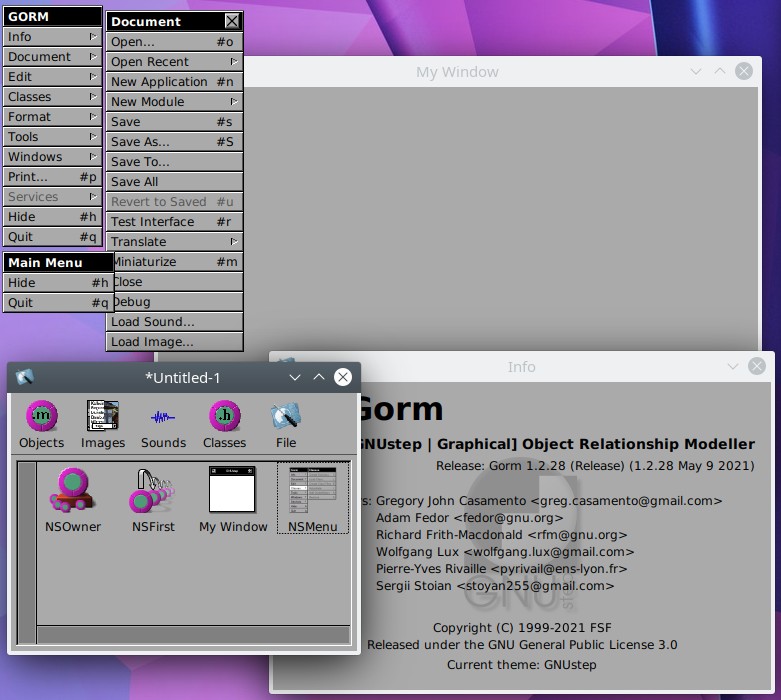Open the Services menu item
781x700 pixels.
tap(52, 197)
